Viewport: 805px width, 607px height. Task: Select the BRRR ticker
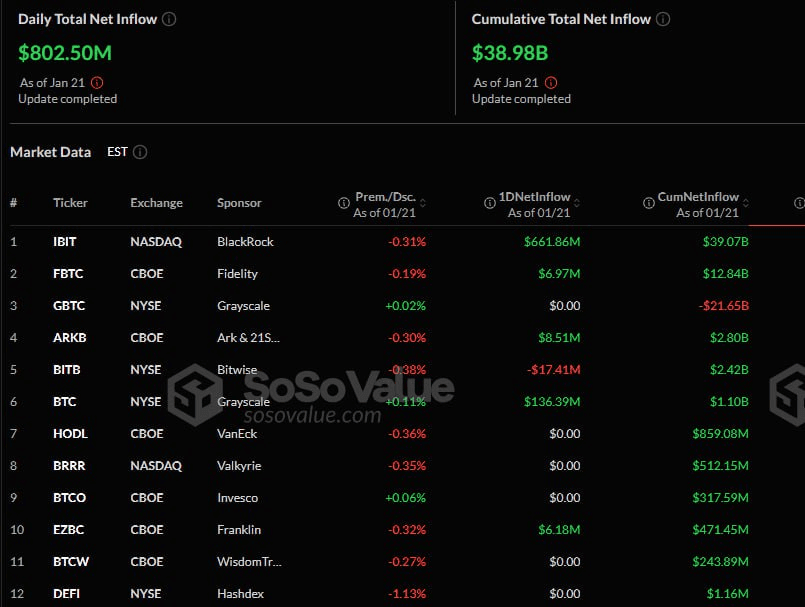69,466
